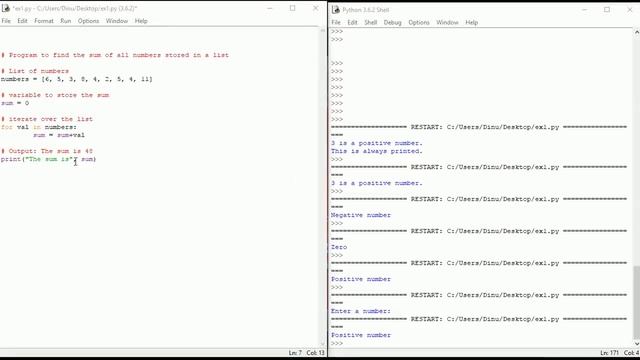This screenshot has width=640, height=360.
Task: Open the Edit menu in Python Shell
Action: click(352, 22)
